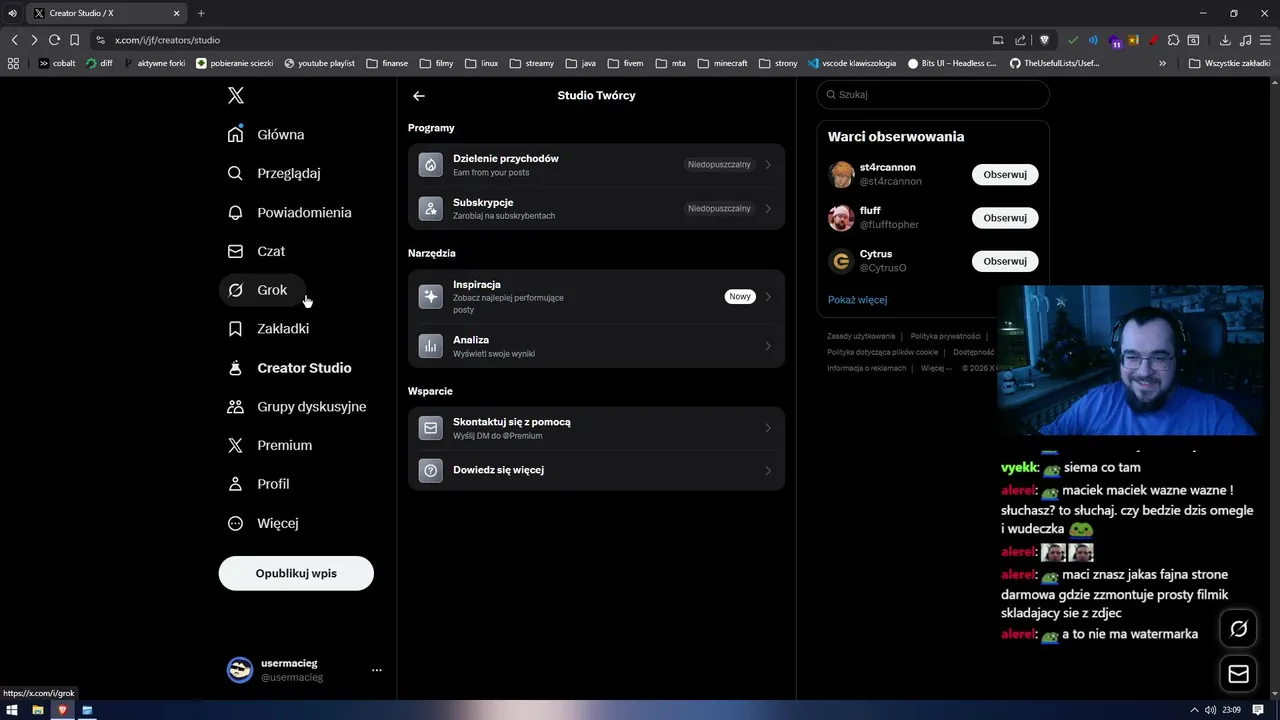Click the Subskrypcje person icon
The width and height of the screenshot is (1280, 720).
(x=430, y=208)
